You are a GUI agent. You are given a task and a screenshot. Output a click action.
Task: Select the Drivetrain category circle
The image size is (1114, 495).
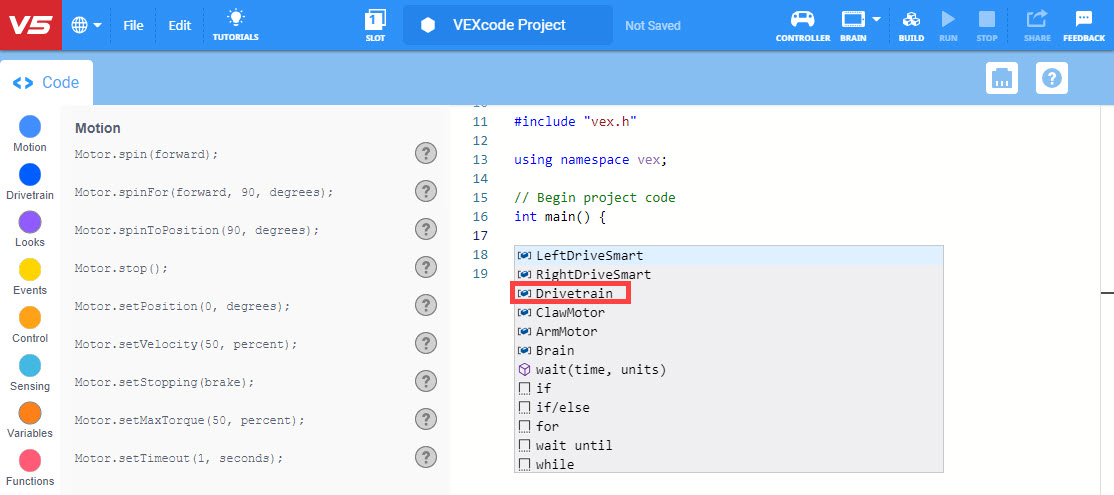[30, 175]
